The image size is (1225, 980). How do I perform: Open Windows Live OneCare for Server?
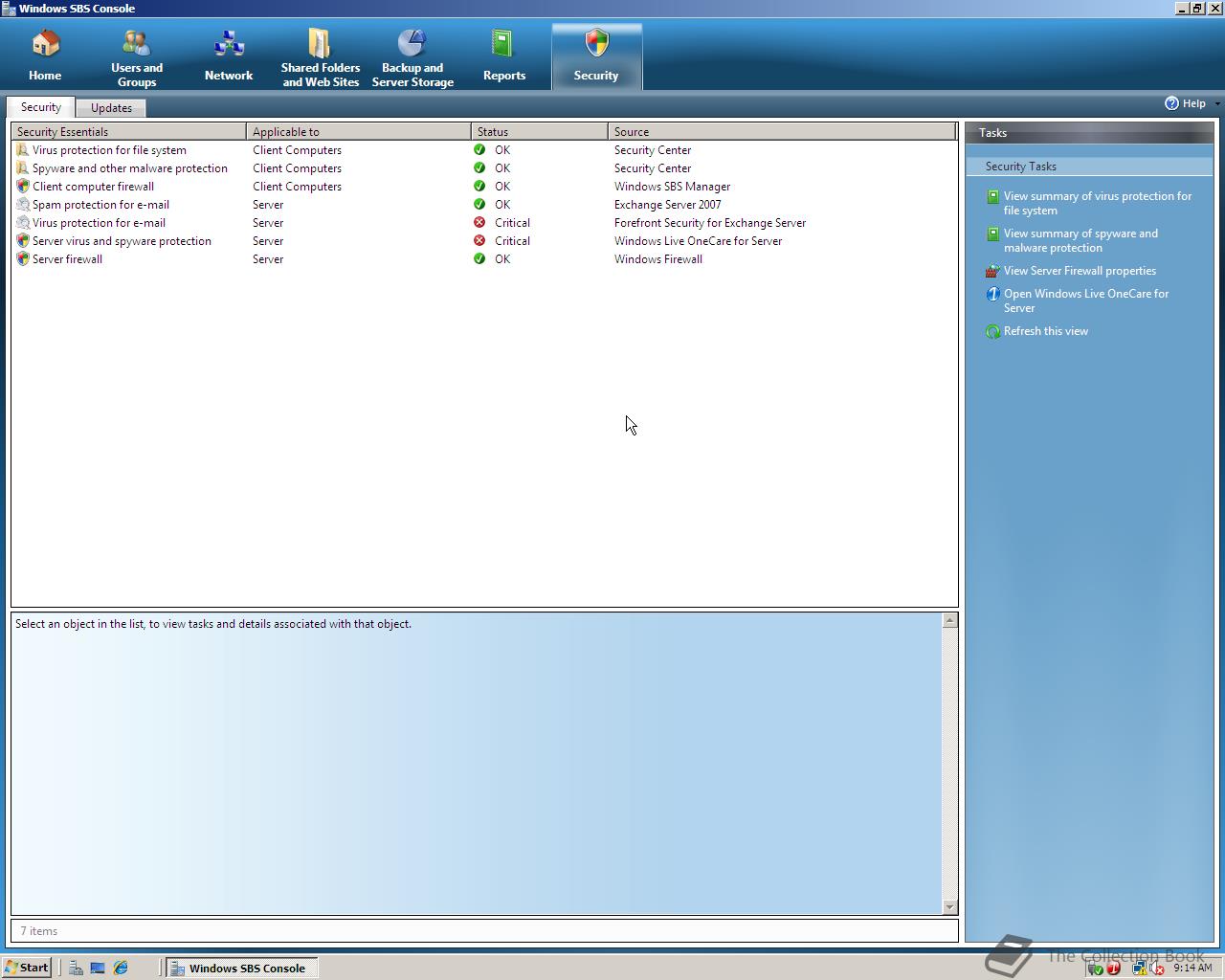[1086, 301]
